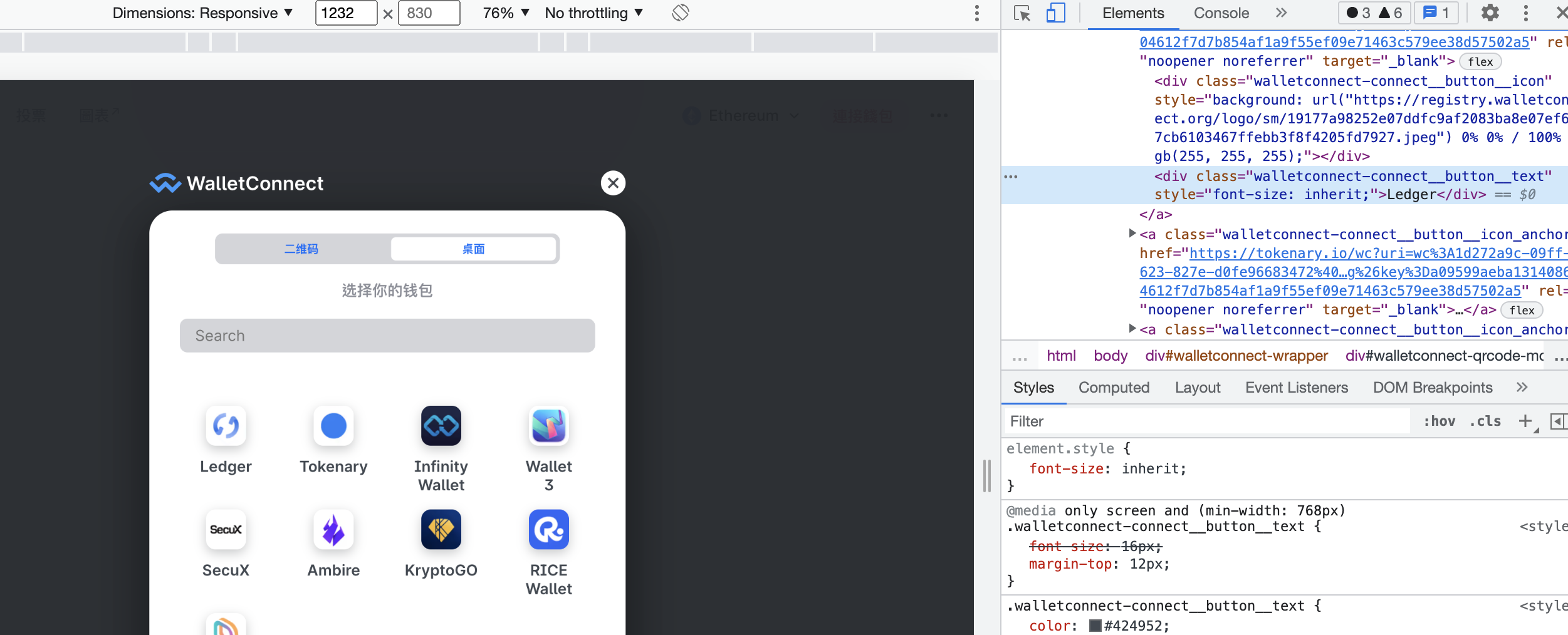
Task: Choose the Tokenary wallet icon
Action: (333, 426)
